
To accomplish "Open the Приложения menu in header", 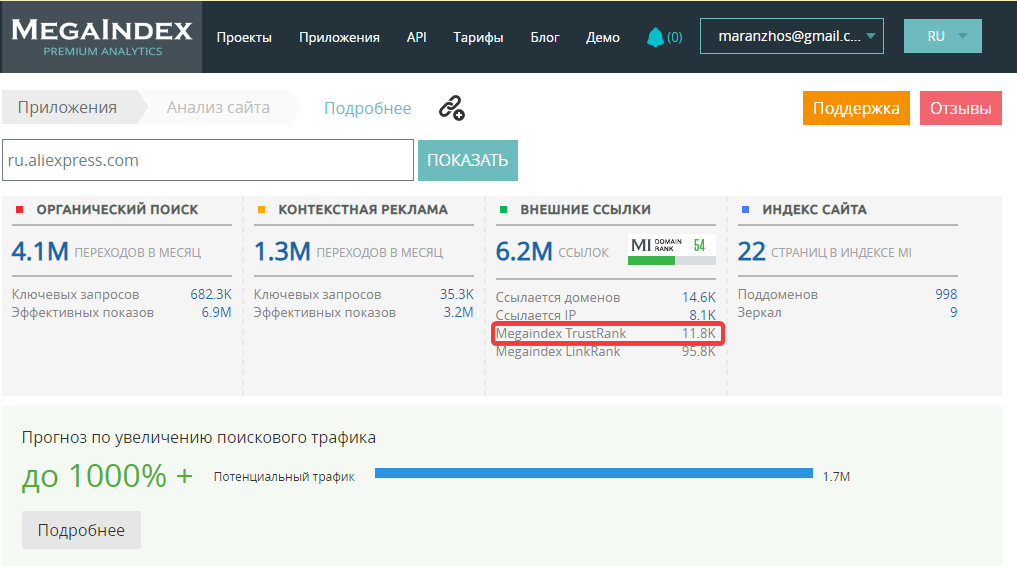I will tap(339, 38).
